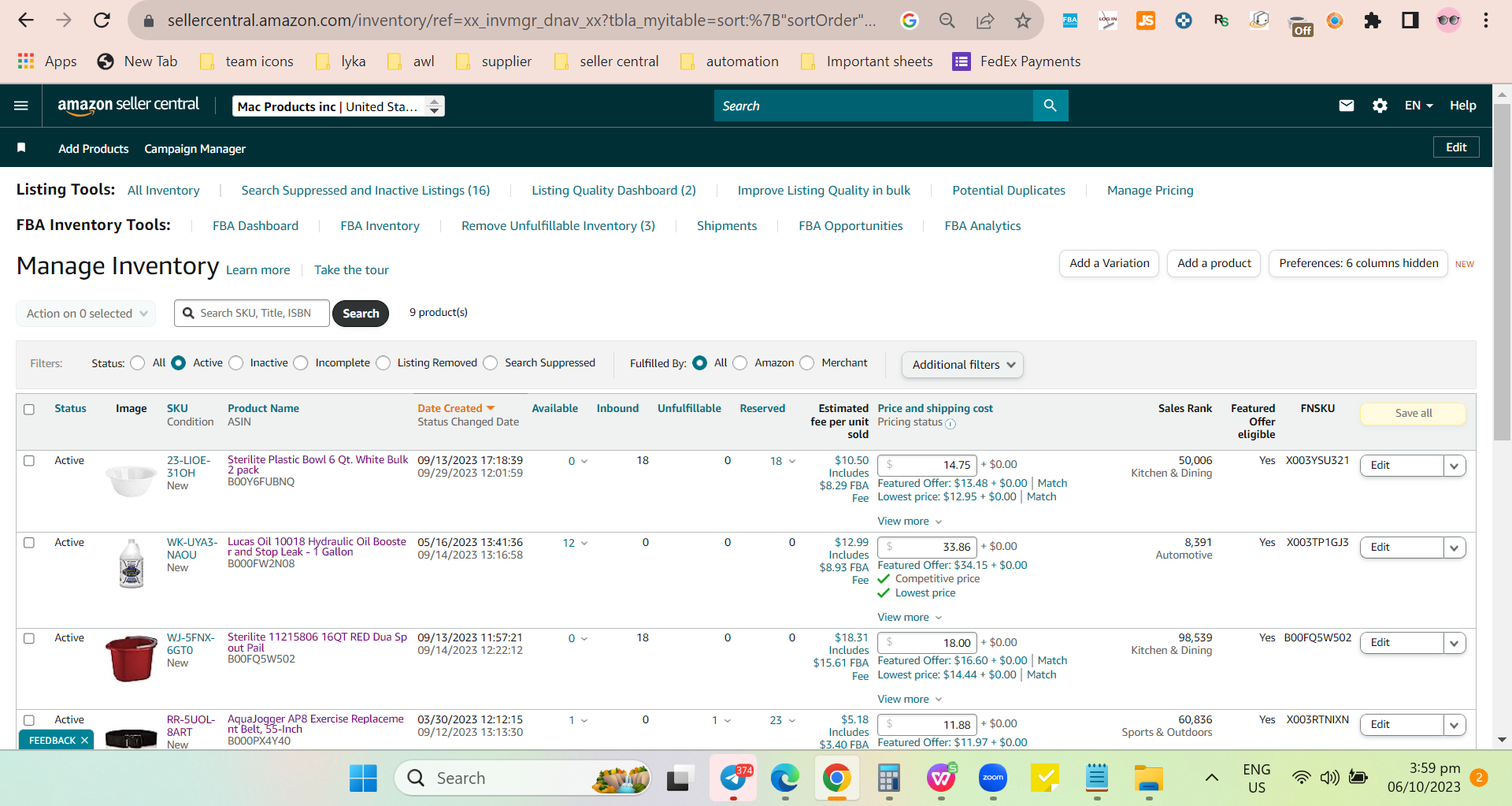Select the Search Suppressed status filter
Image resolution: width=1512 pixels, height=806 pixels.
coord(491,363)
